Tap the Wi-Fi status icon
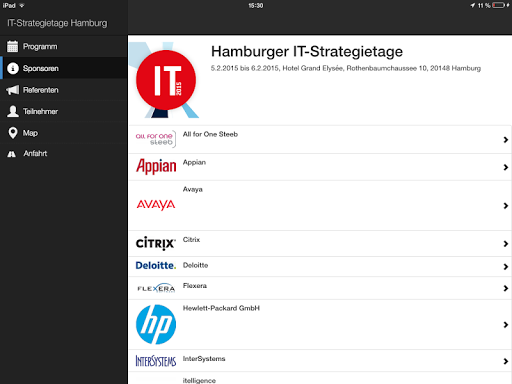The height and width of the screenshot is (384, 512). pos(22,5)
